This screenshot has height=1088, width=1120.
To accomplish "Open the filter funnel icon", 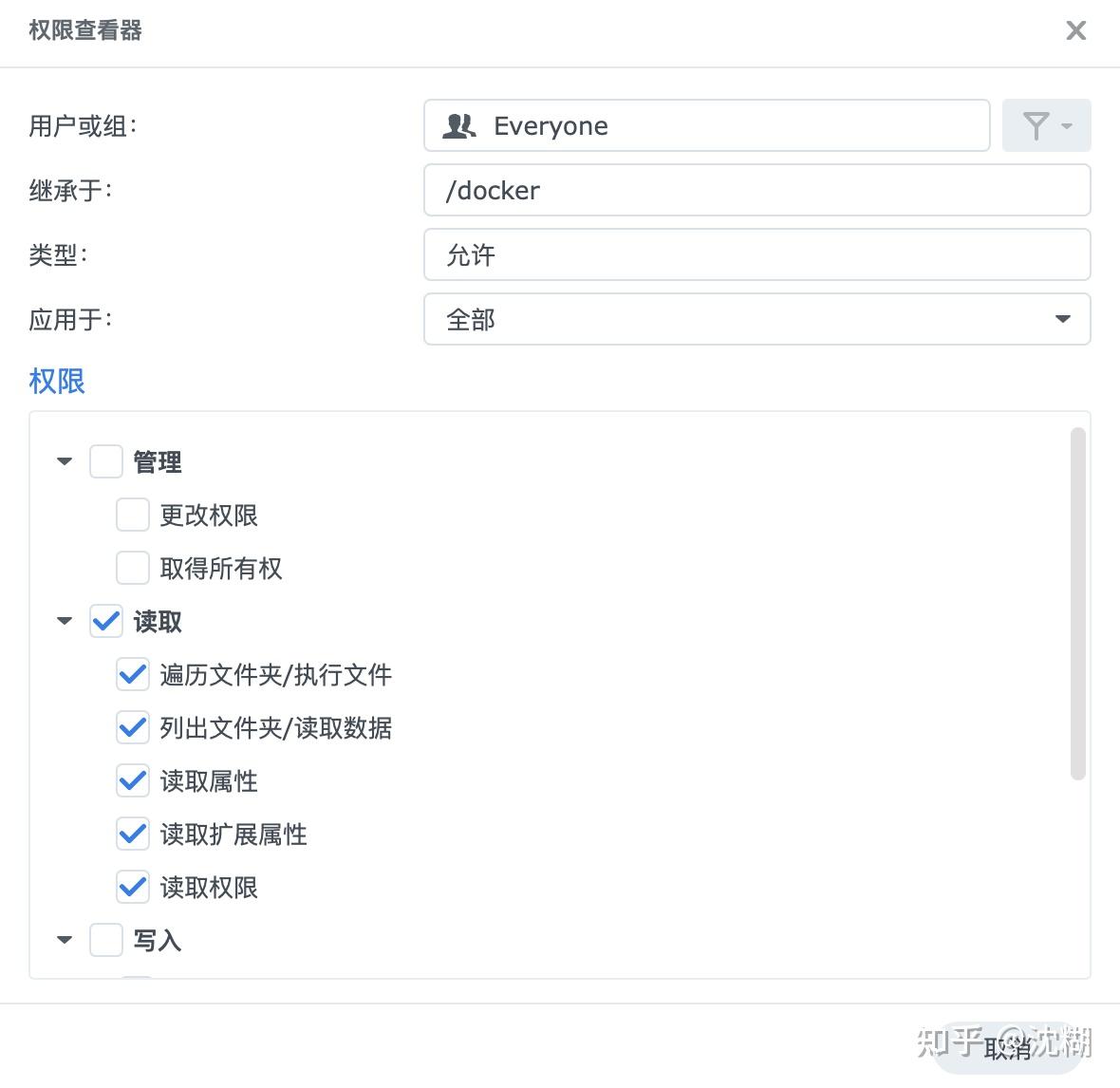I will click(1037, 124).
